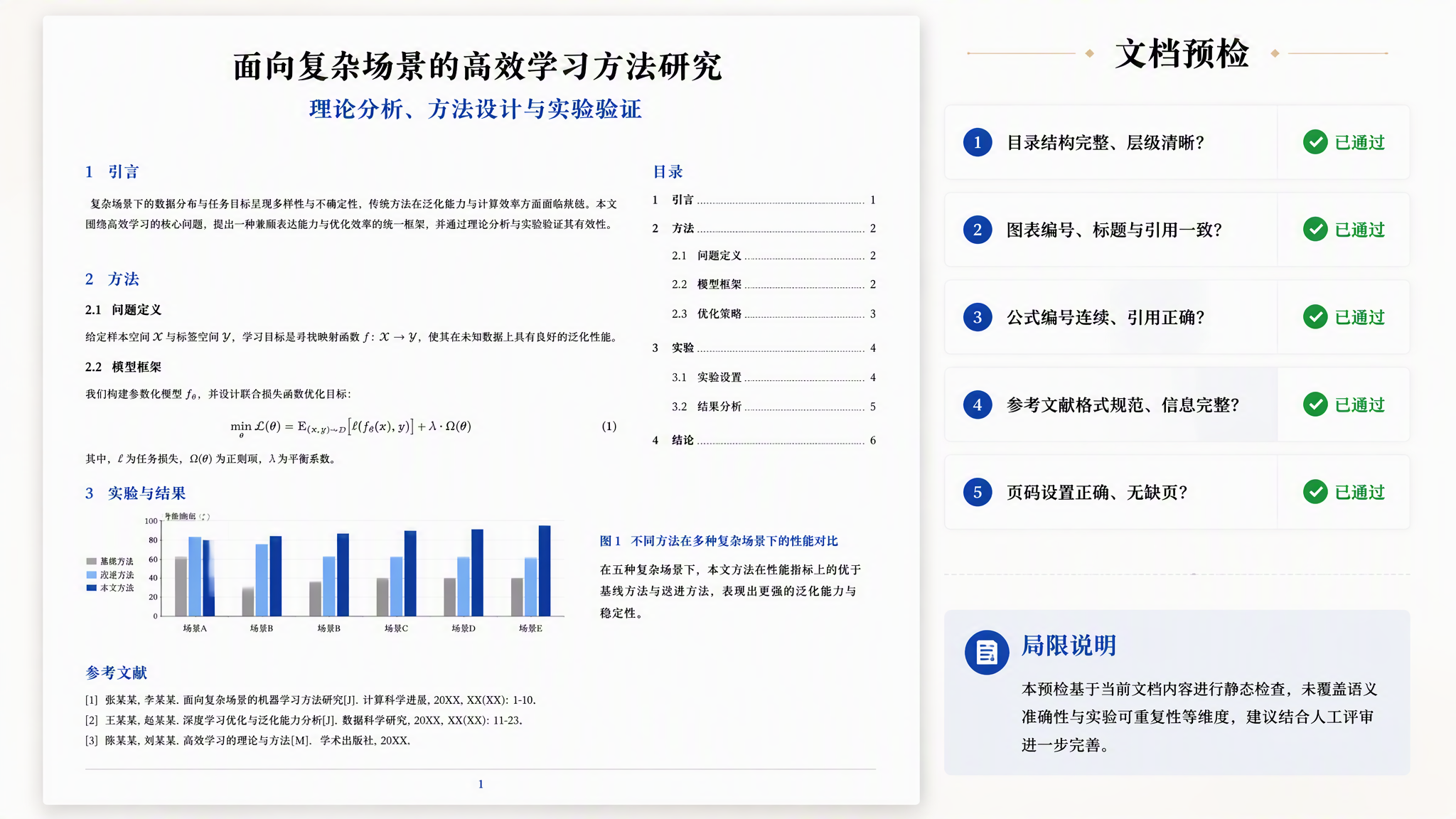
Task: Click 已通过 status for 目录结构完整
Action: [1360, 143]
